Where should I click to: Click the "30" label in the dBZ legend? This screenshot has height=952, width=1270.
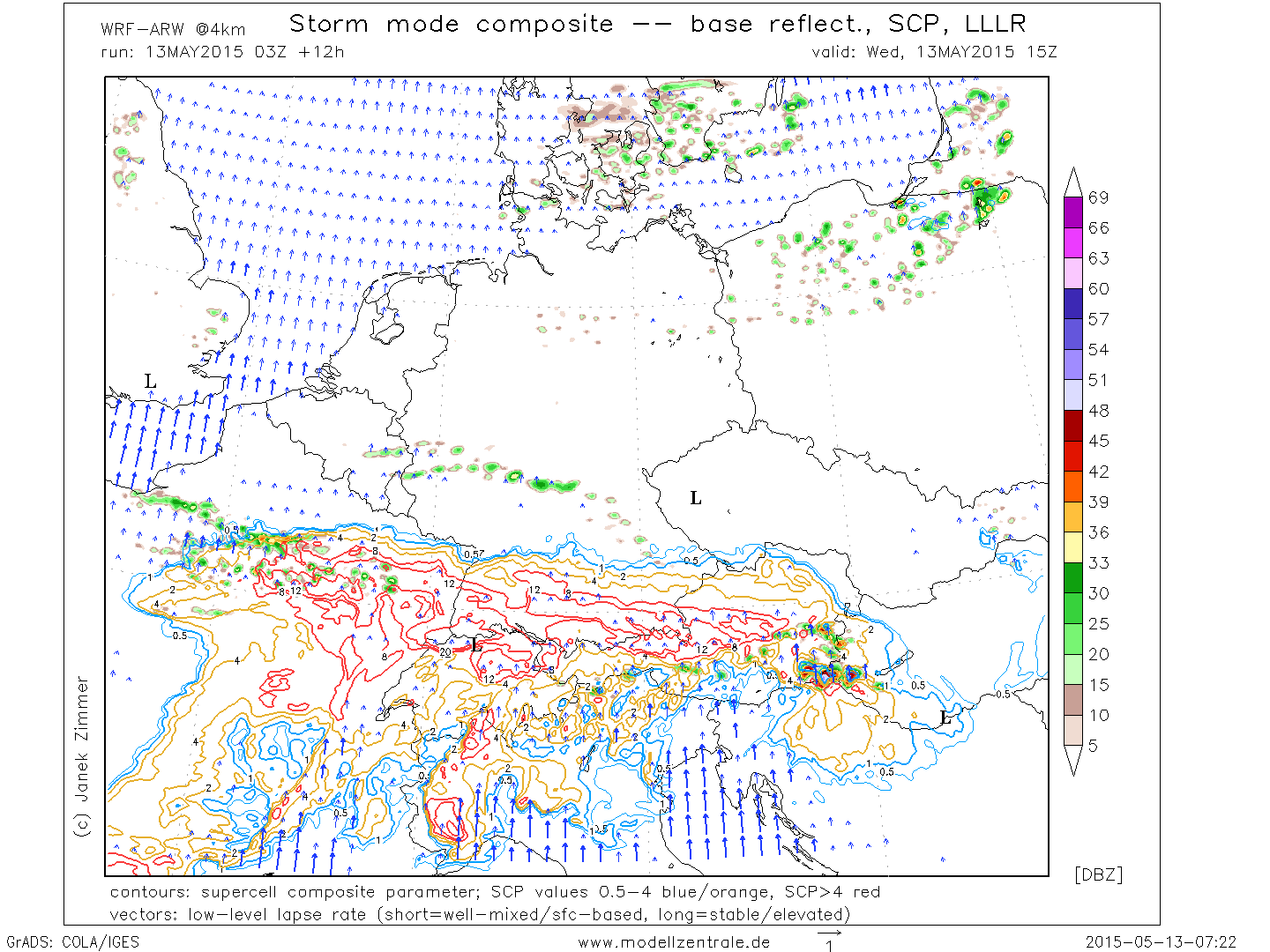click(1099, 593)
